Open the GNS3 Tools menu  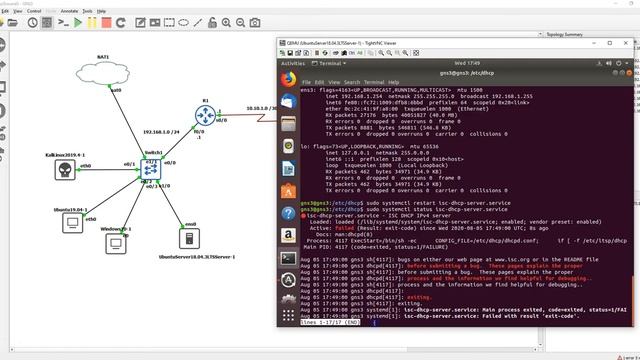coord(87,11)
